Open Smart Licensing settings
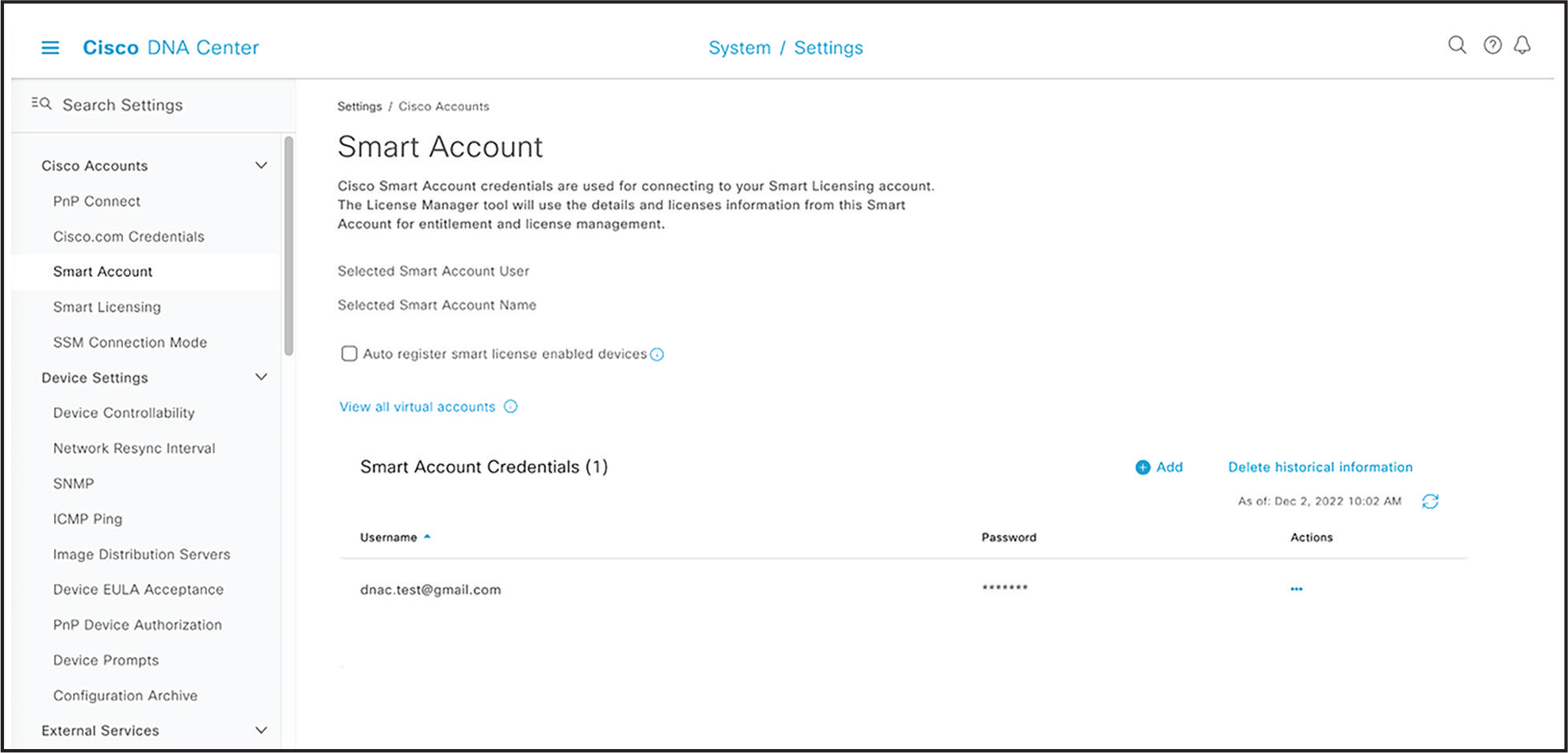 107,307
